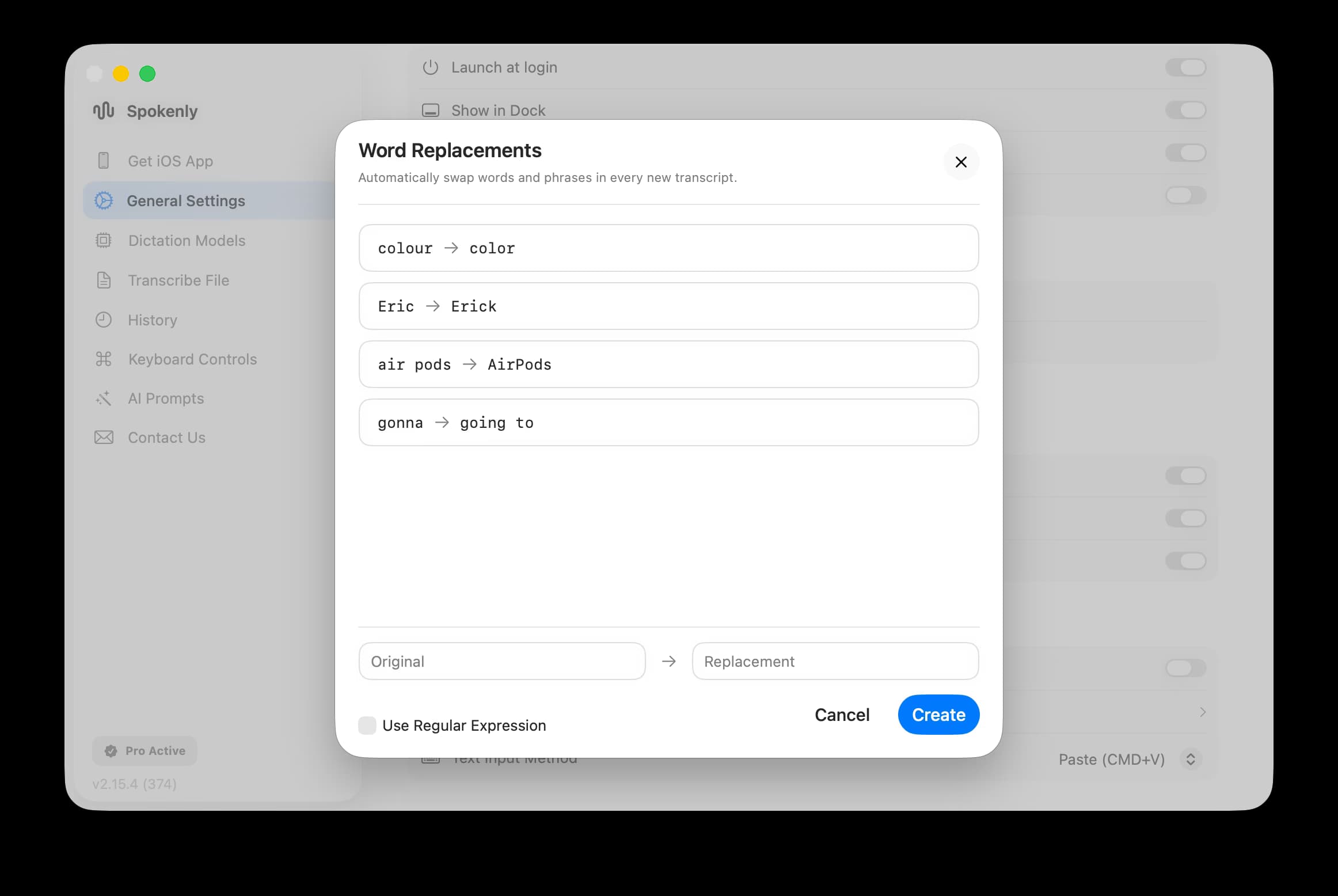Open the Paste (CMD+V) input method dropdown
Viewport: 1338px width, 896px height.
(1130, 759)
